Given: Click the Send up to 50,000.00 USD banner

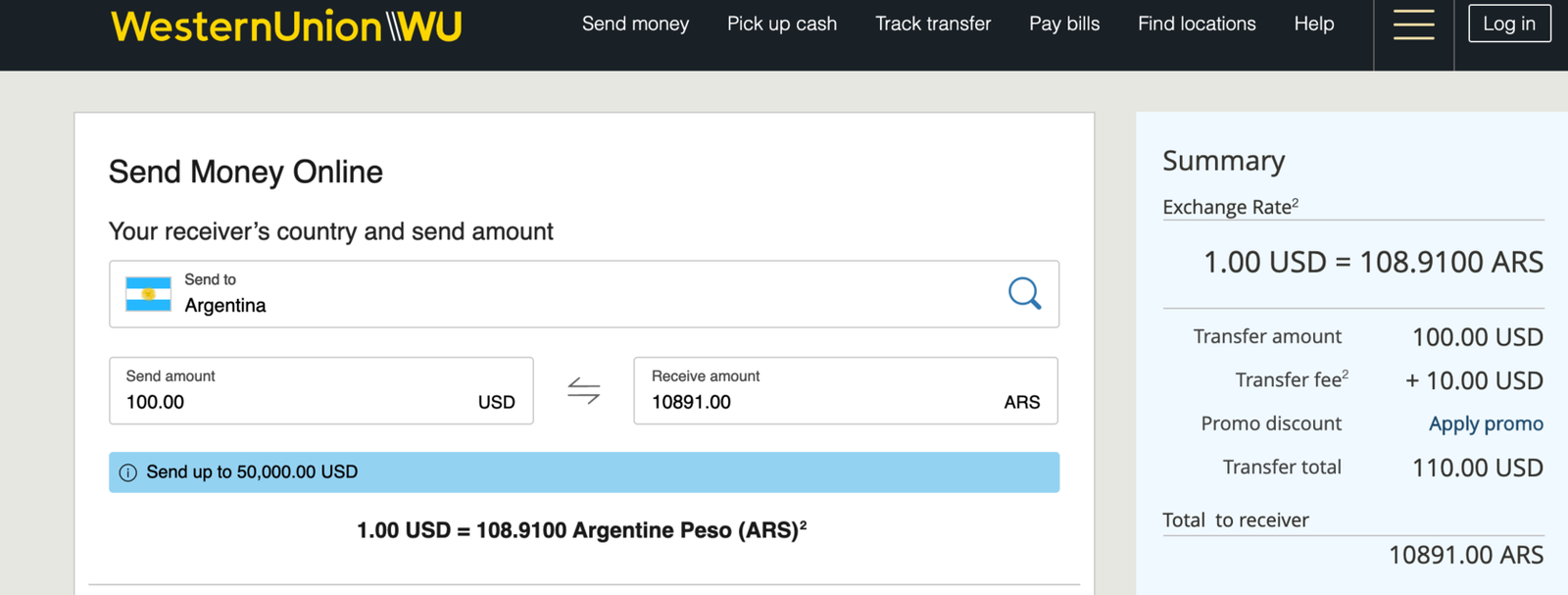Looking at the screenshot, I should tap(584, 472).
